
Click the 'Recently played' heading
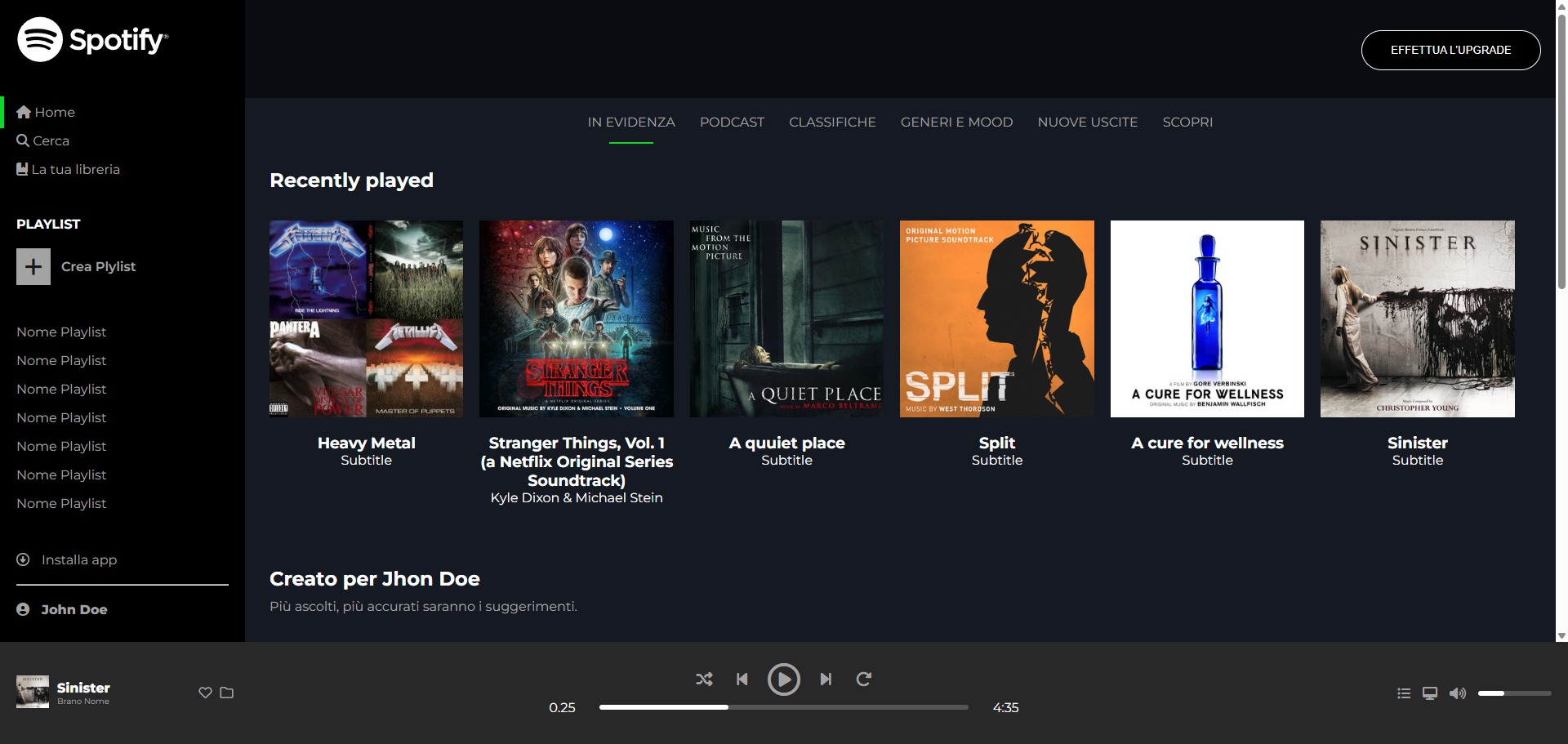351,180
